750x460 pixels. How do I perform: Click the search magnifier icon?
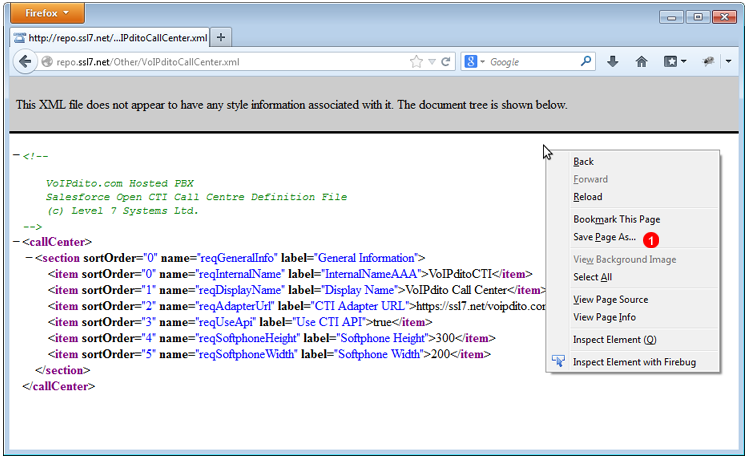[586, 61]
